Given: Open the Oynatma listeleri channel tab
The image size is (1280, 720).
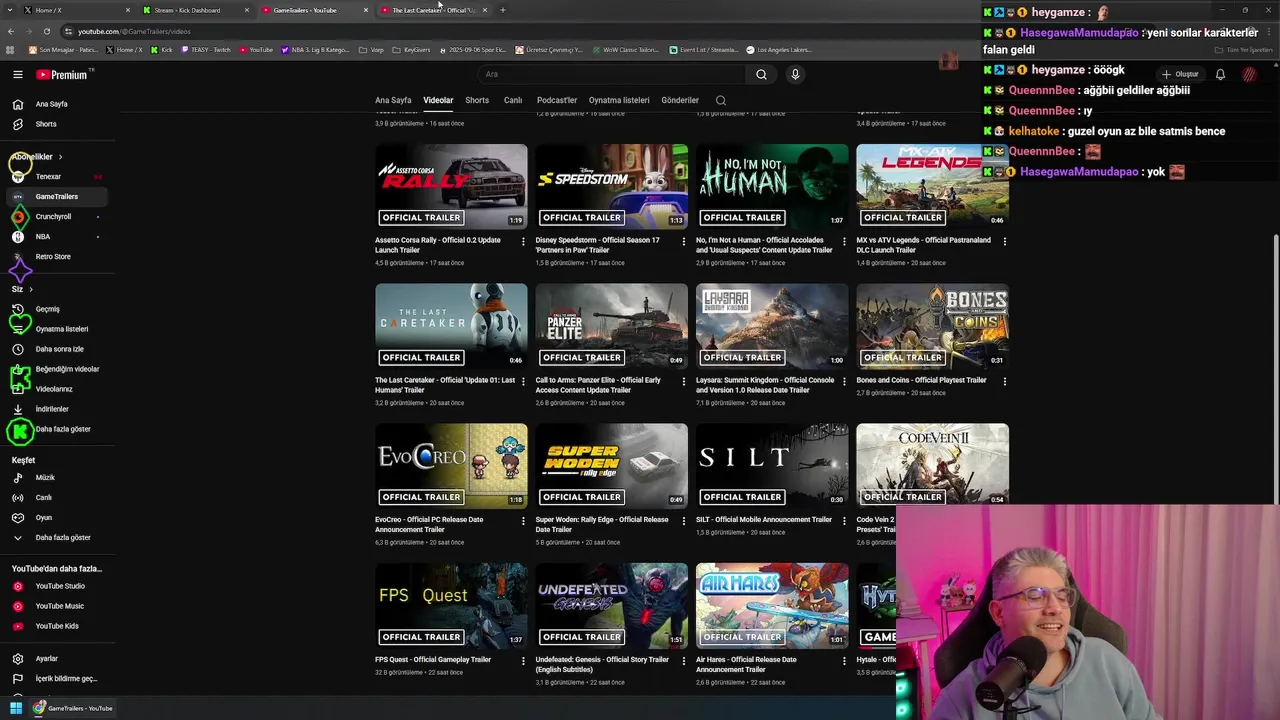Looking at the screenshot, I should [x=619, y=100].
